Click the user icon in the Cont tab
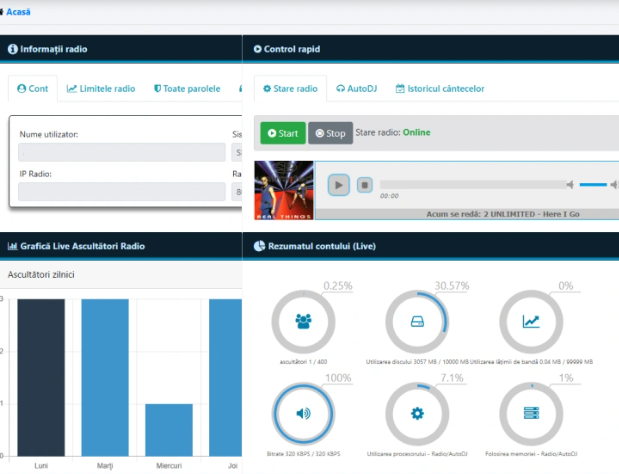 coord(21,89)
